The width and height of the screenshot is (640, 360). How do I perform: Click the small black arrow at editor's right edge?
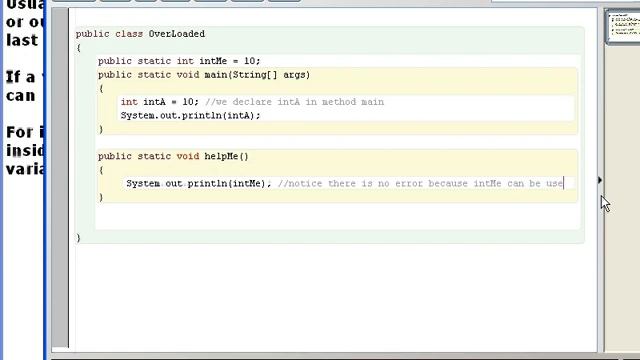coord(600,180)
